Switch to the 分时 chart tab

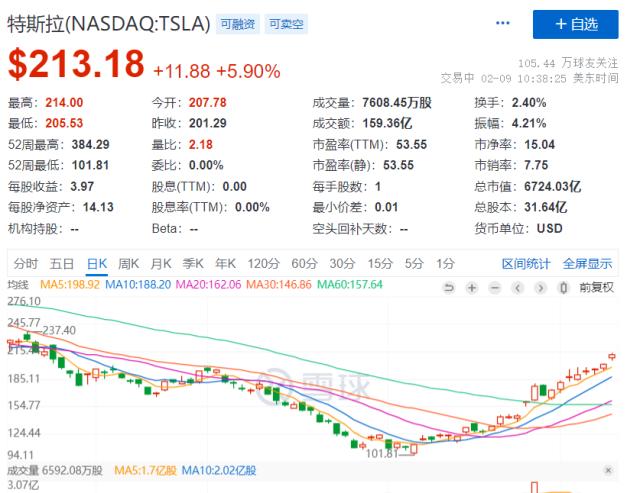click(x=26, y=264)
